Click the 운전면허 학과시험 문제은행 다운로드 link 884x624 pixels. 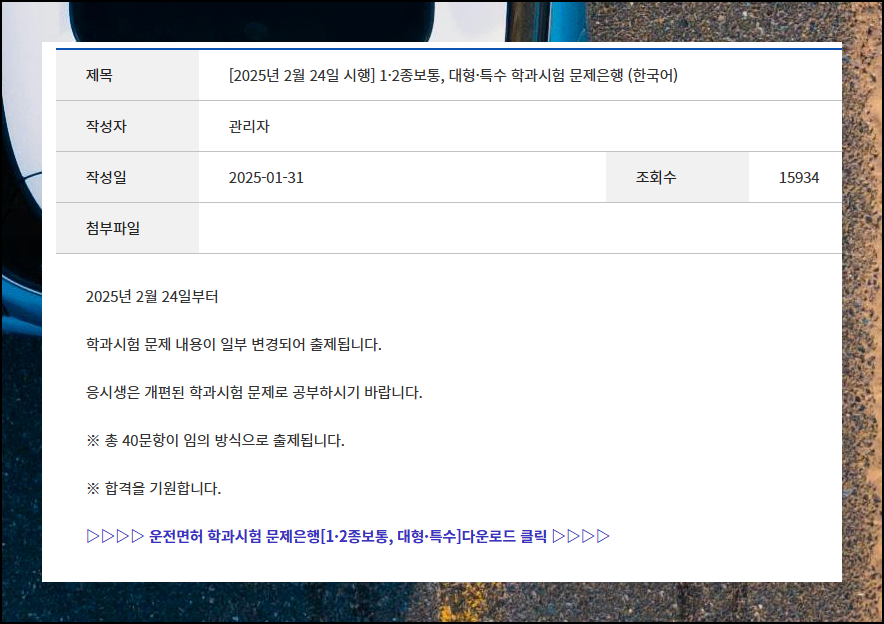pyautogui.click(x=348, y=536)
